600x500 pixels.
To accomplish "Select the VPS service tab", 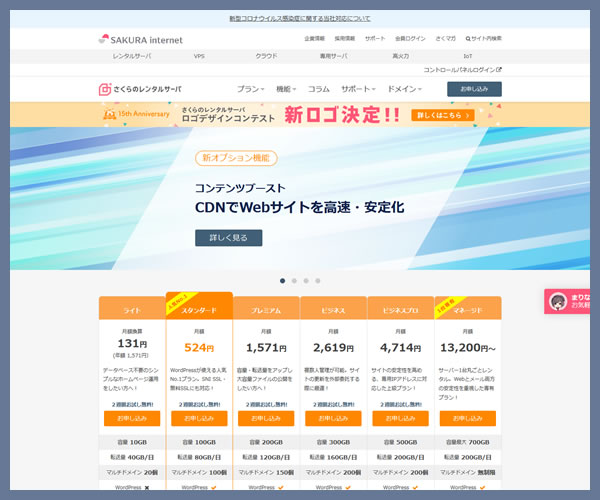I will click(x=199, y=56).
